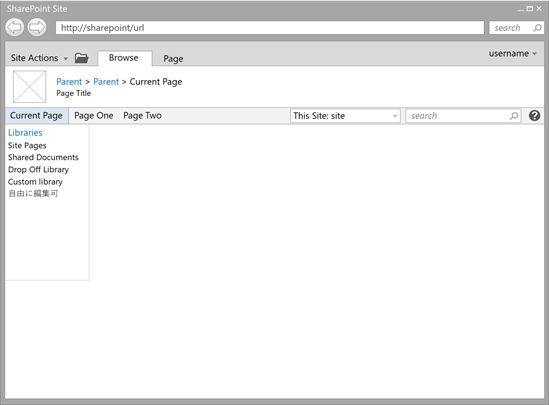This screenshot has width=549, height=405.
Task: Click the http://sharepoint/url address bar
Action: [x=270, y=28]
